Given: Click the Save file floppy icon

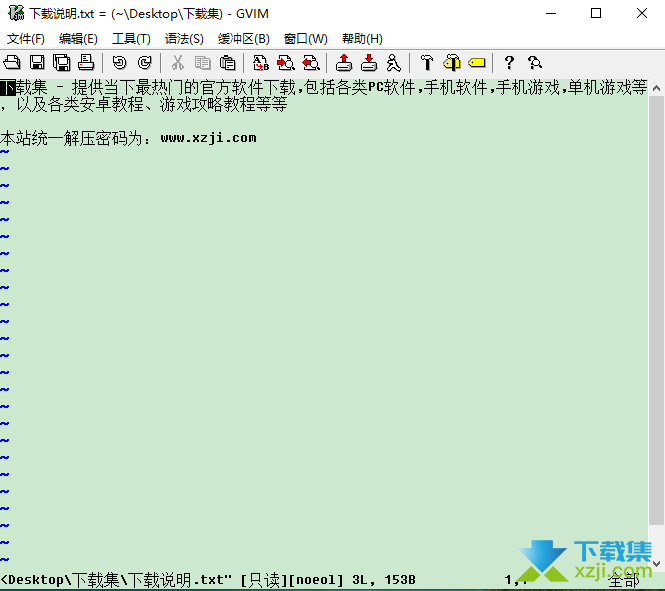Looking at the screenshot, I should [x=37, y=63].
